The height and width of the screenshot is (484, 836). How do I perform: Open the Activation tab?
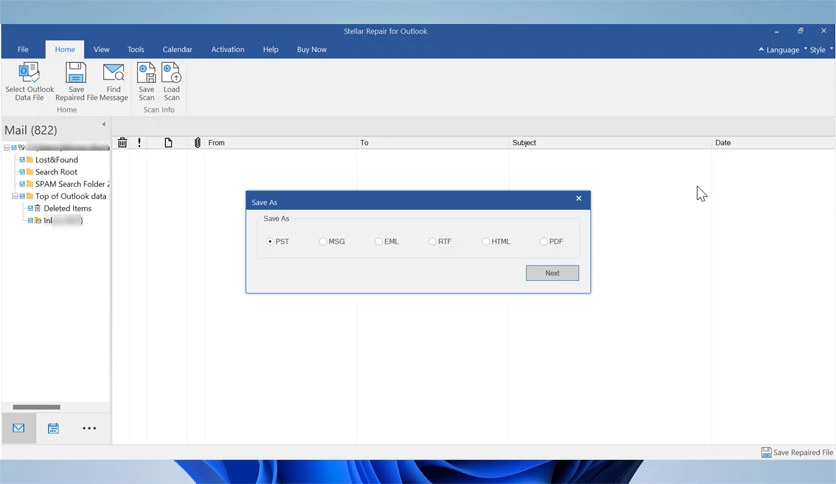click(x=228, y=49)
